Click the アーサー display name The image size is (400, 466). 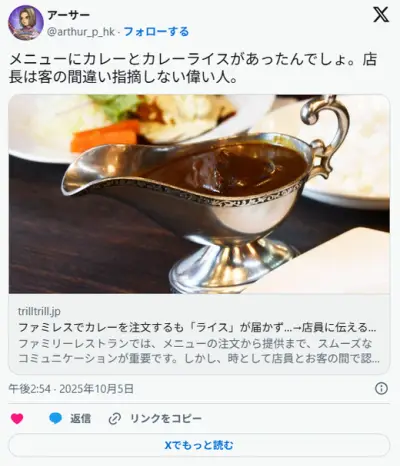pyautogui.click(x=68, y=15)
